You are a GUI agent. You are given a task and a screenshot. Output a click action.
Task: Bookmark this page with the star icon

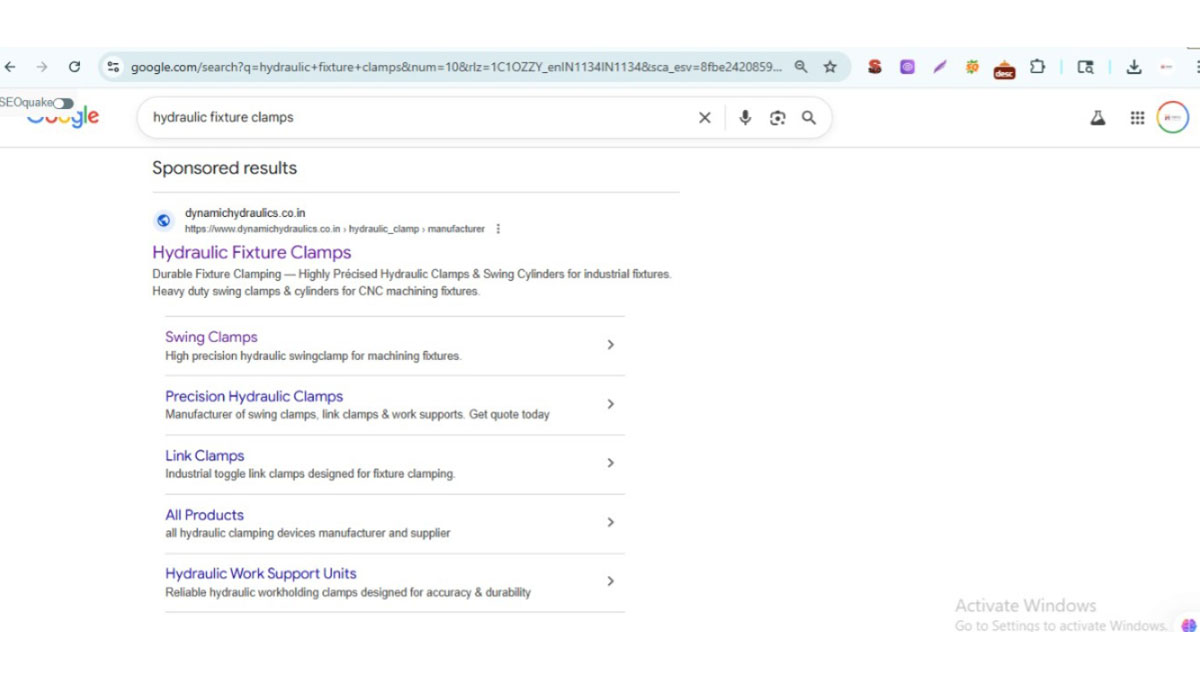point(830,67)
